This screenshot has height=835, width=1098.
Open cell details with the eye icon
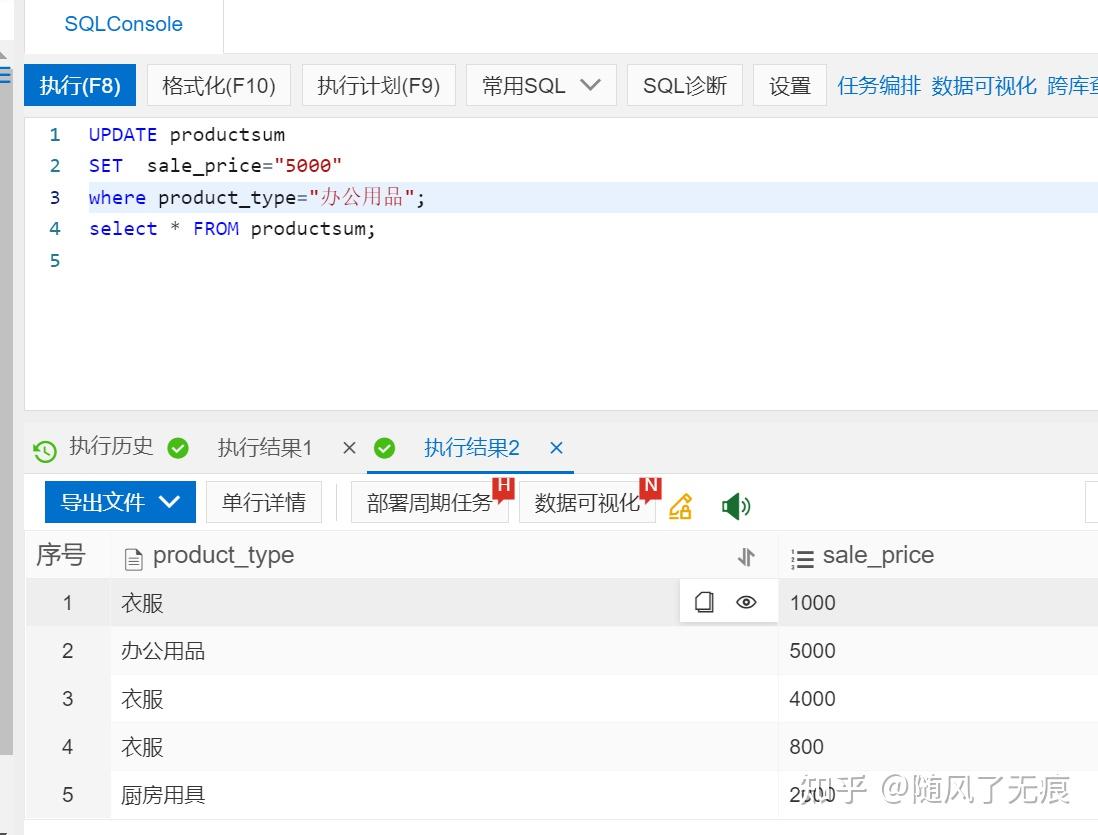point(746,601)
